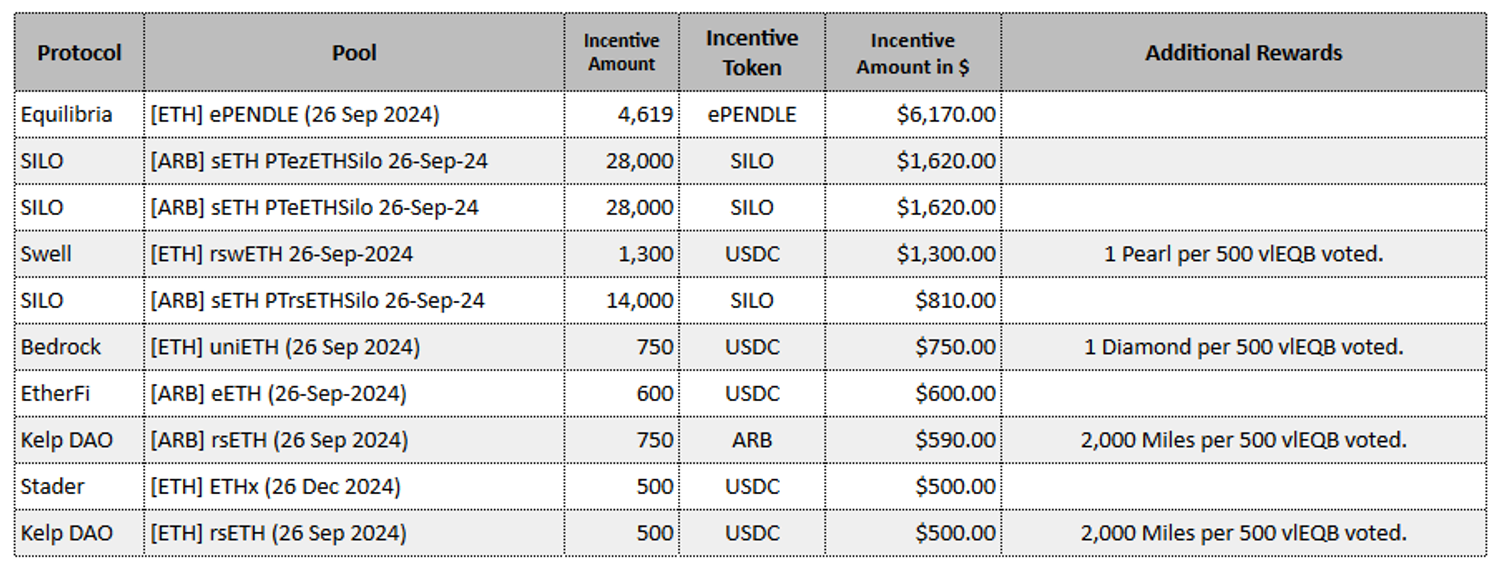
Task: Click the Bedrock protocol cell
Action: pos(61,347)
